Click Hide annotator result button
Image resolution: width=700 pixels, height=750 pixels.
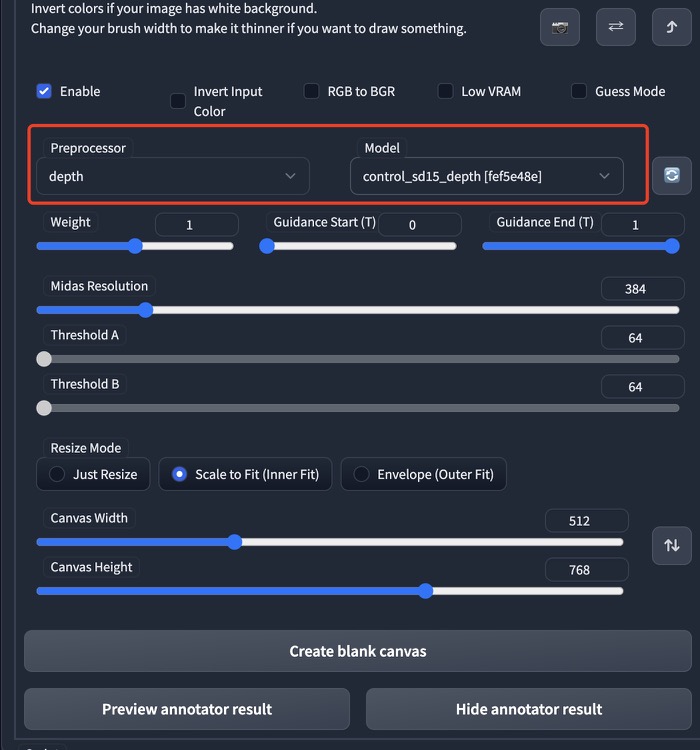[528, 709]
